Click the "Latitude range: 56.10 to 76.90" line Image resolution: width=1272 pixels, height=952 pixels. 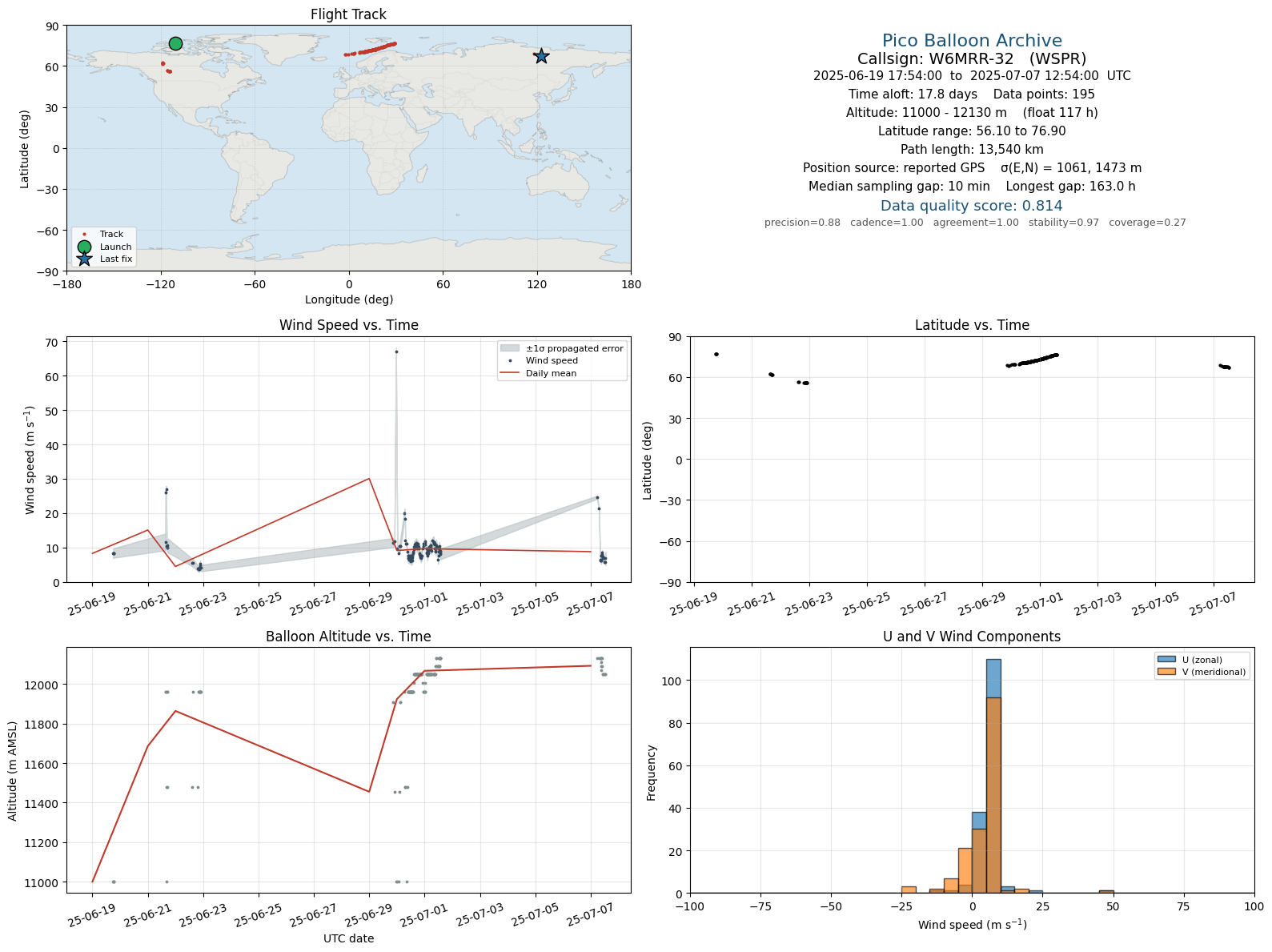coord(972,131)
